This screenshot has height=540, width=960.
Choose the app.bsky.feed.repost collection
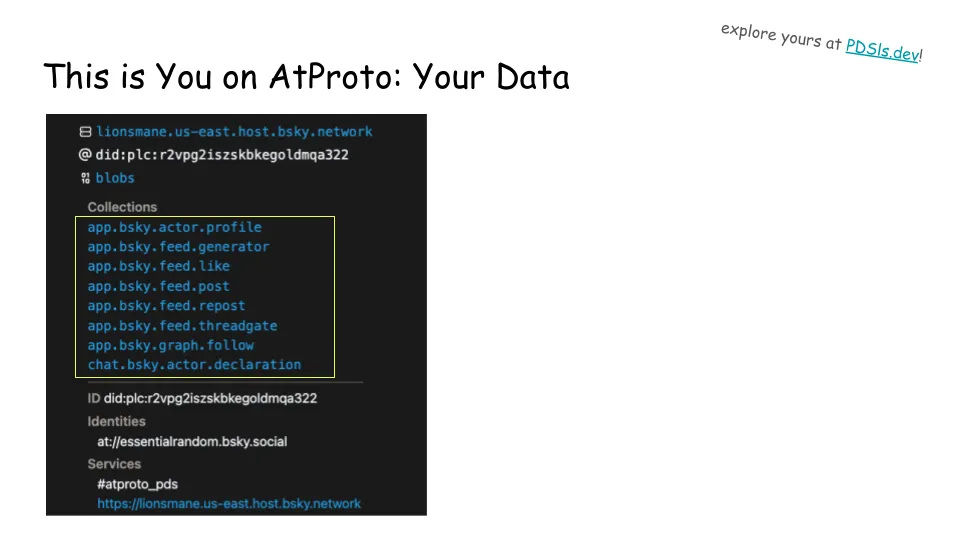166,306
